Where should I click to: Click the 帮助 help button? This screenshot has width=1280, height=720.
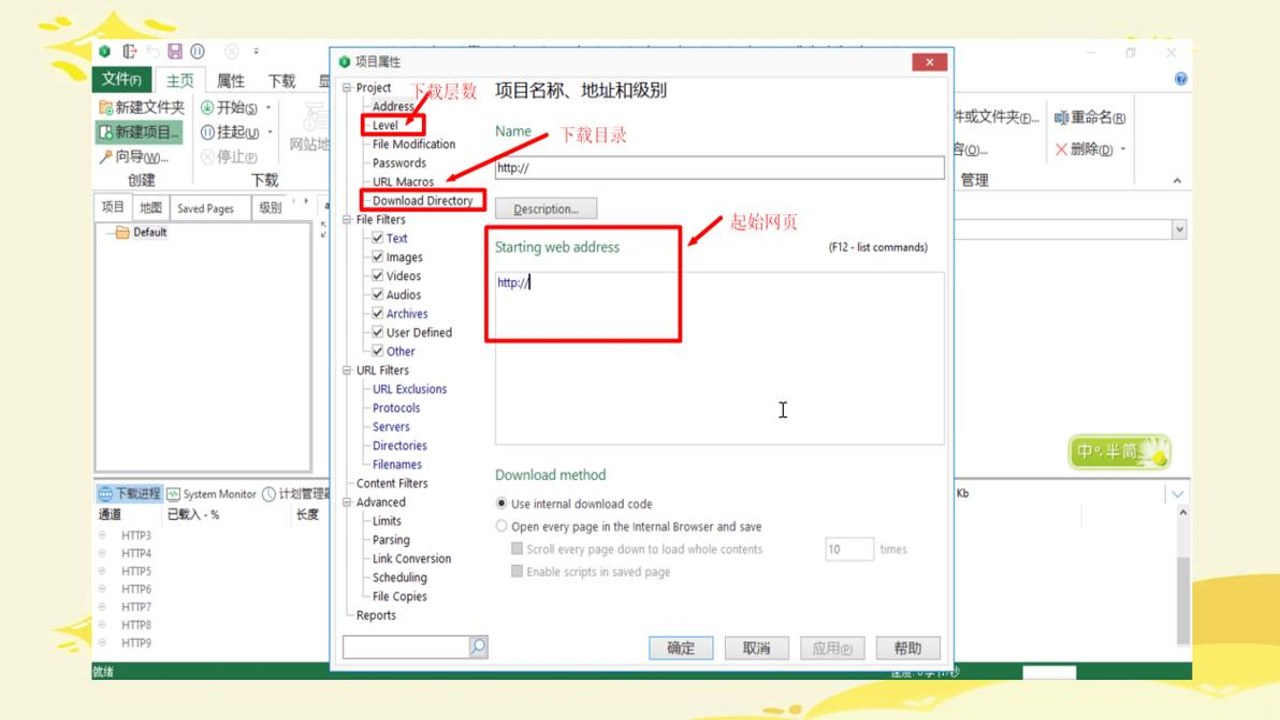pyautogui.click(x=908, y=648)
